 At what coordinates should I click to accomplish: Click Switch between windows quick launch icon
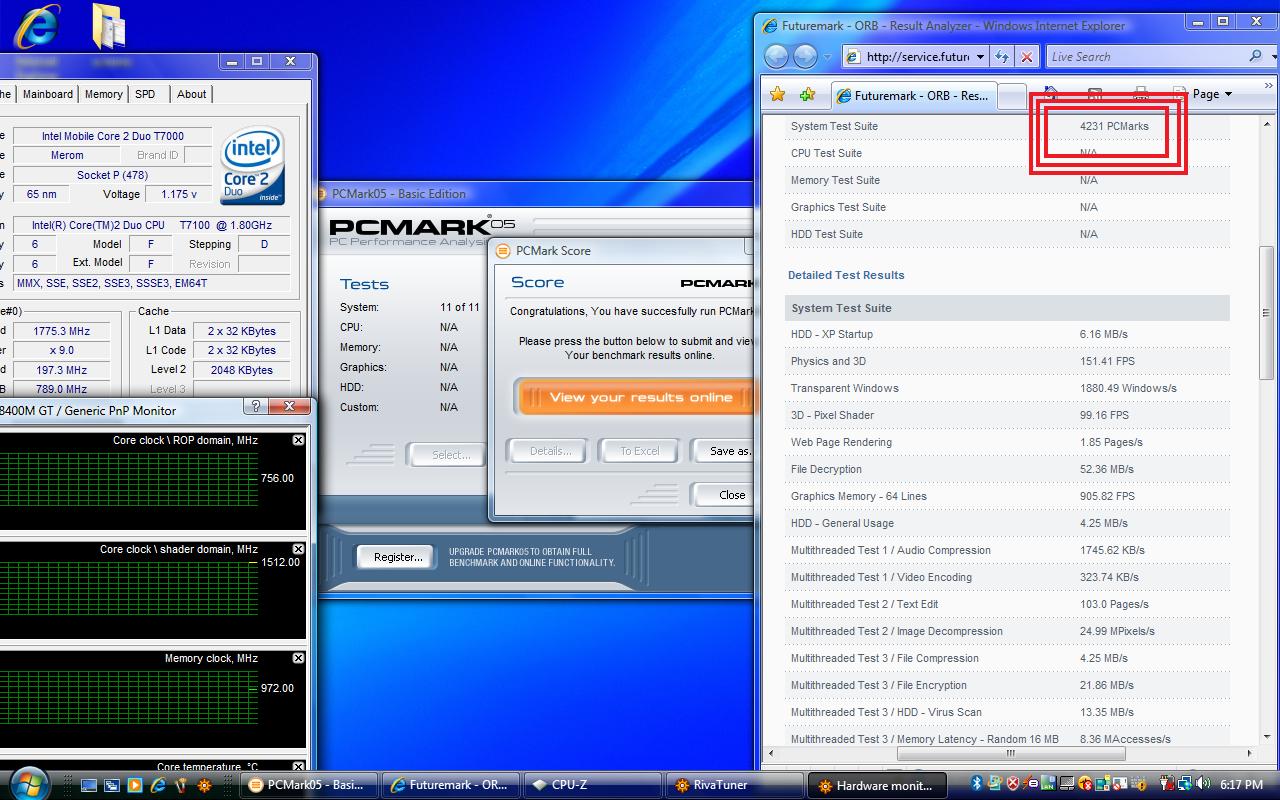click(112, 785)
